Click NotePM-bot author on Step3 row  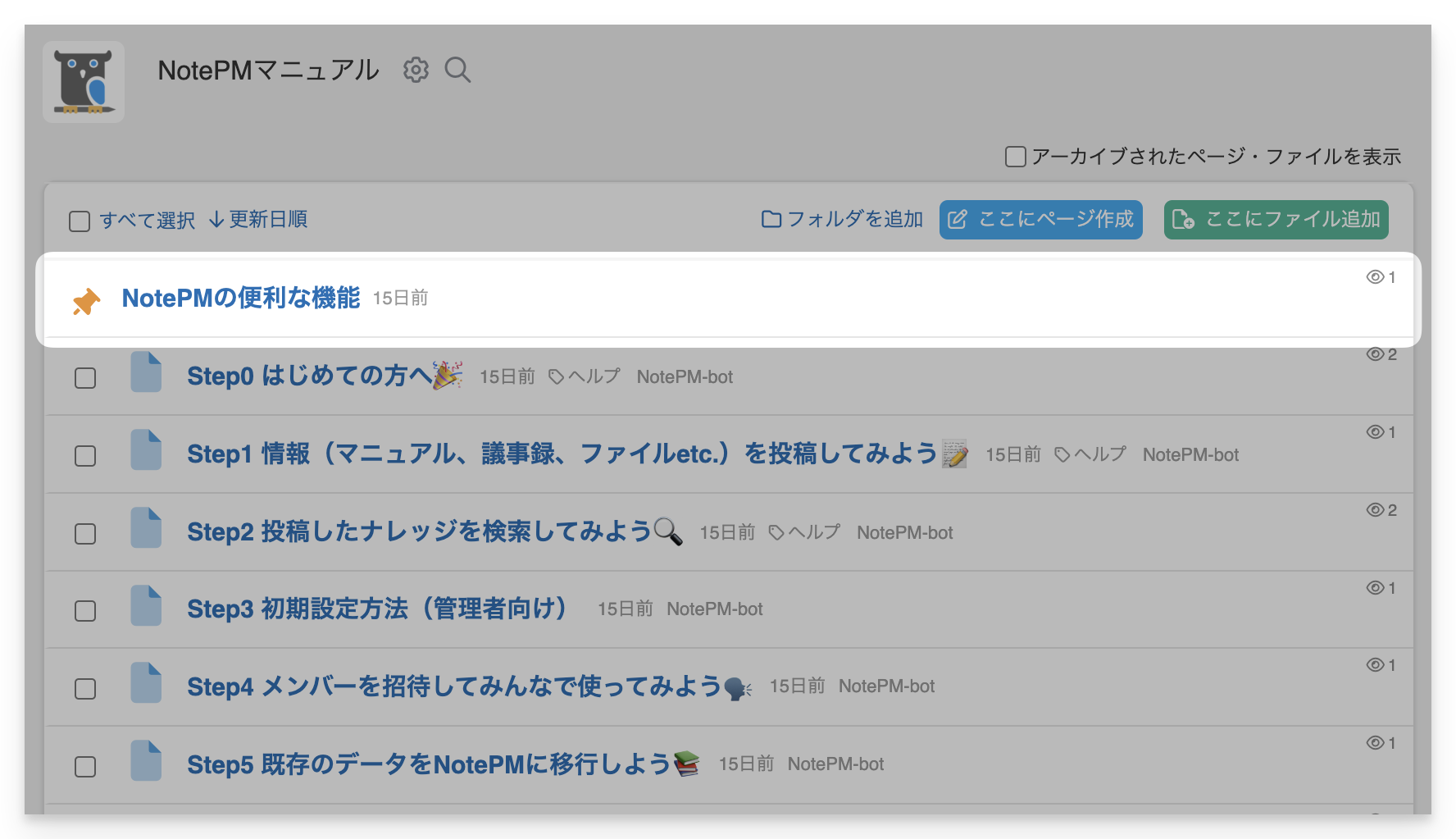coord(715,609)
